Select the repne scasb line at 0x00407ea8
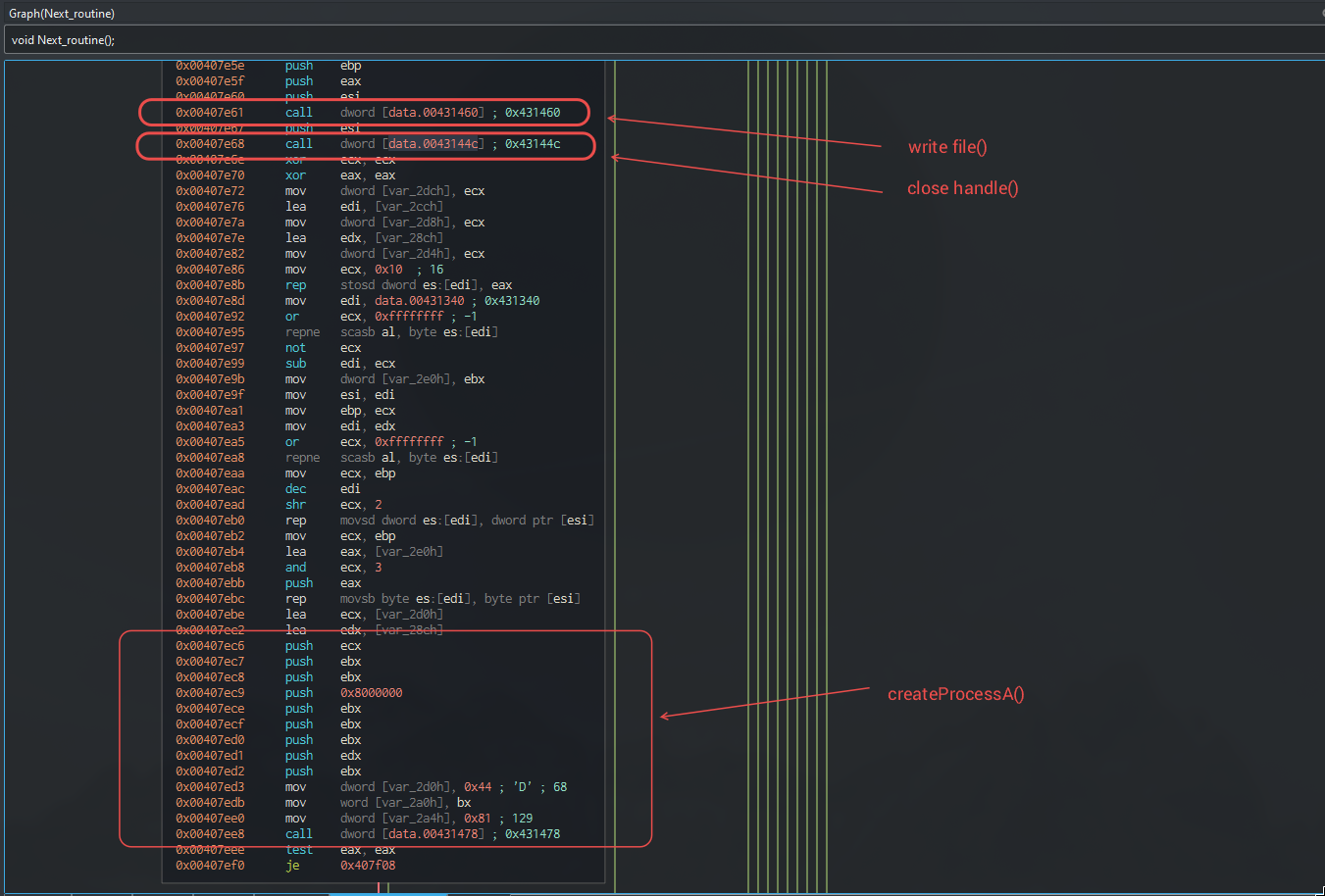This screenshot has height=896, width=1325. (336, 458)
